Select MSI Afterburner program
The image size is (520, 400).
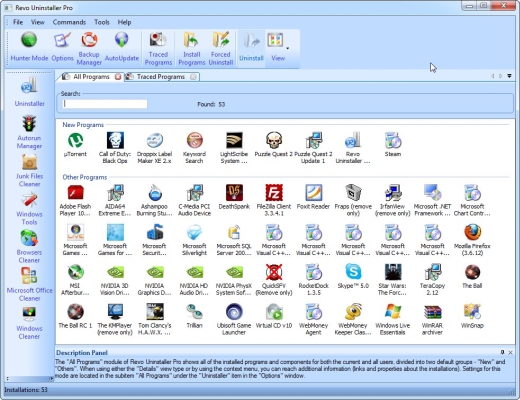[75, 279]
